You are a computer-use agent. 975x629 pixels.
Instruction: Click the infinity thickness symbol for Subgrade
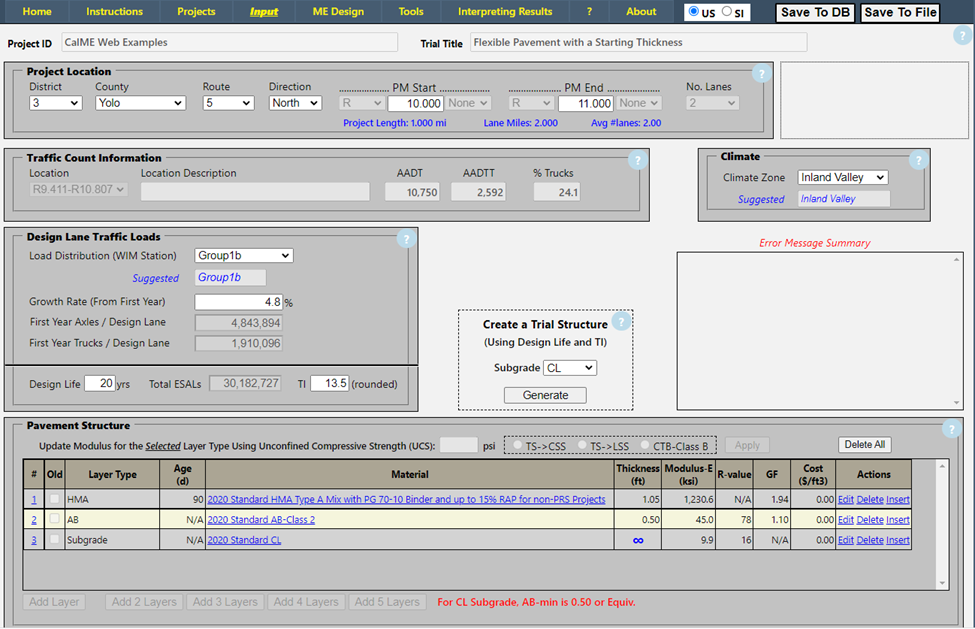[x=638, y=540]
